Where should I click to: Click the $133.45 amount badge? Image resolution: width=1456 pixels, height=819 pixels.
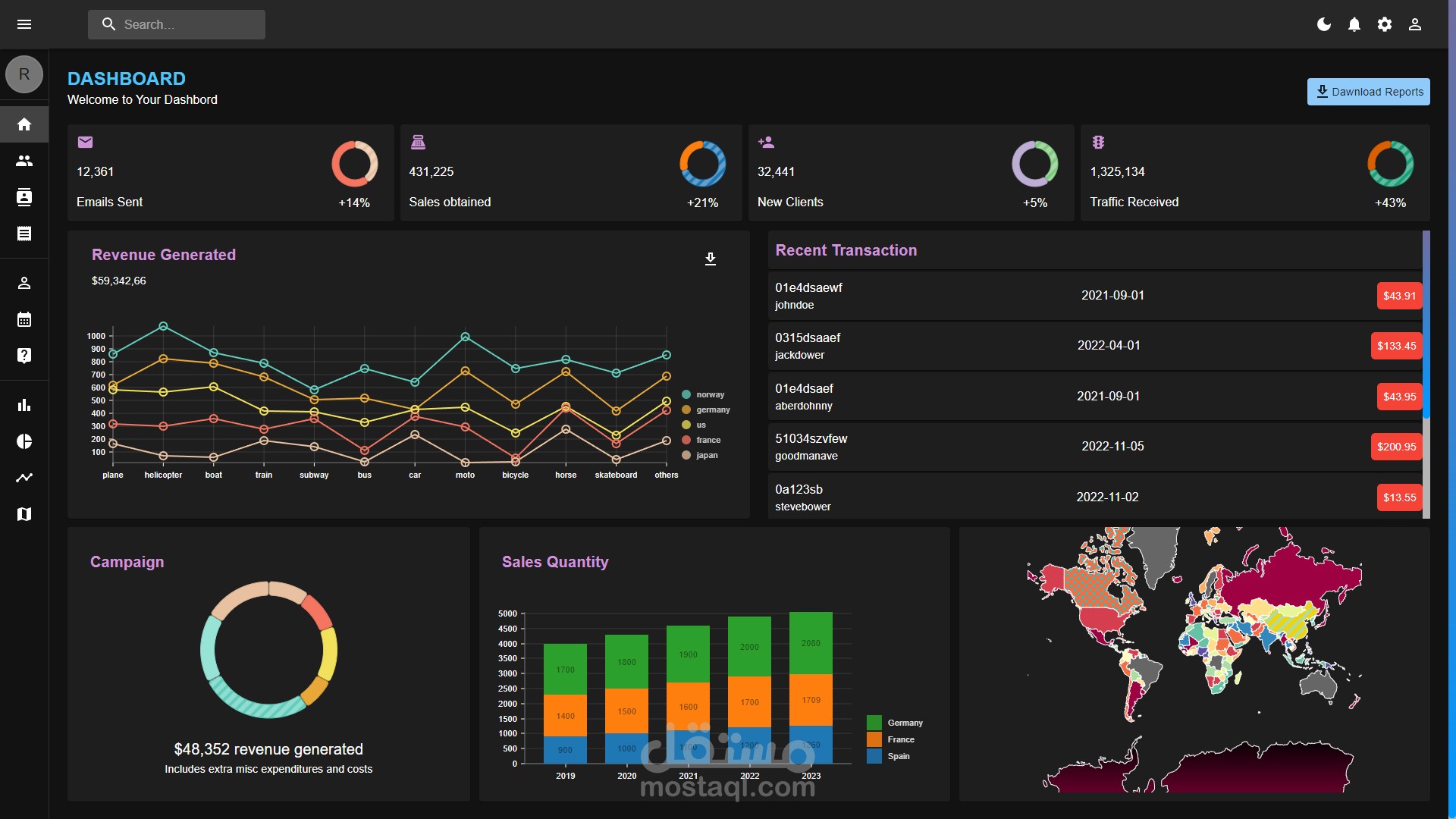(1396, 346)
